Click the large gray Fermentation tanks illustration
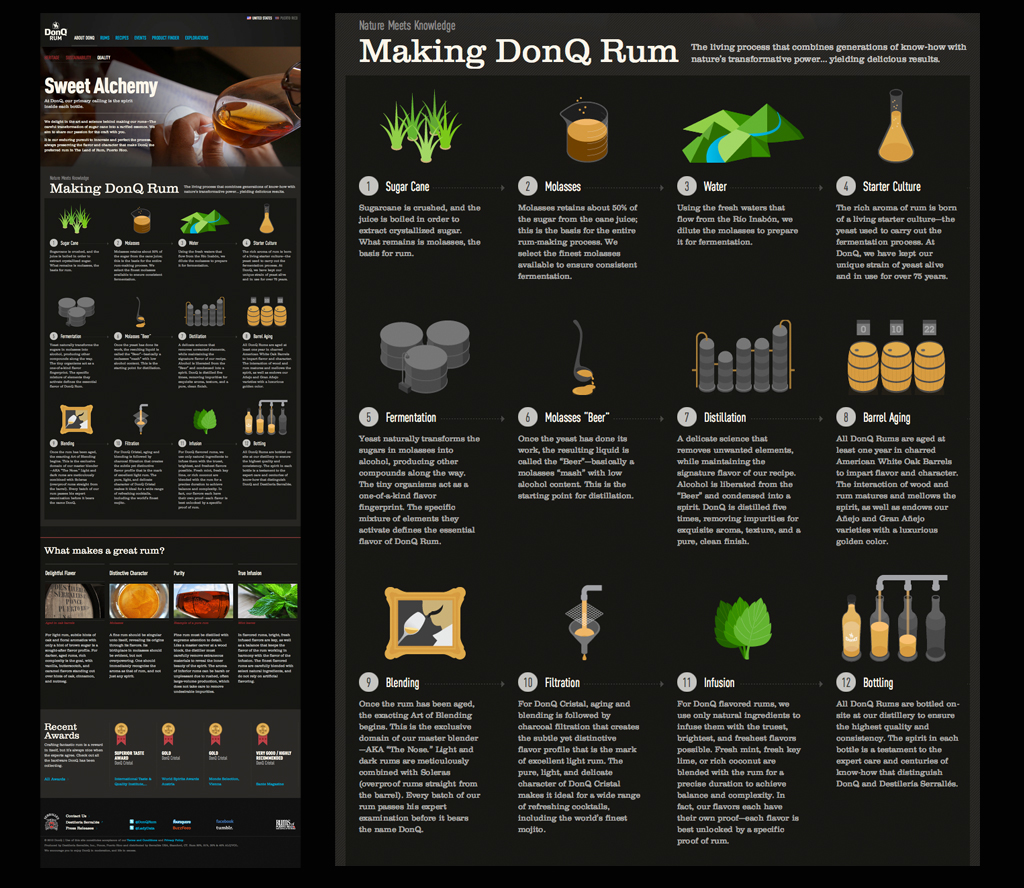 pos(424,356)
